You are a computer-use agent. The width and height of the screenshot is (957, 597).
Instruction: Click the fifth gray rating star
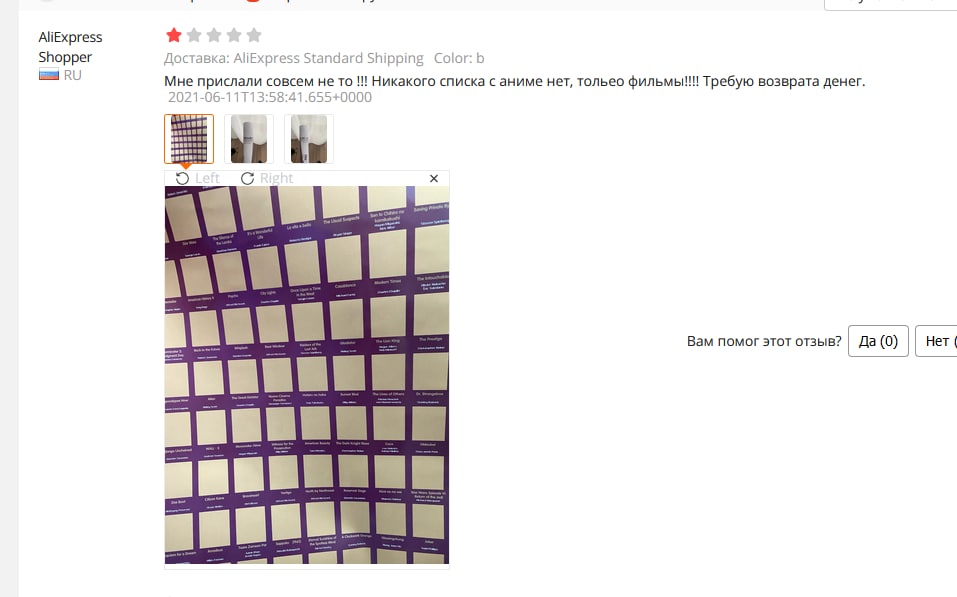[x=255, y=35]
